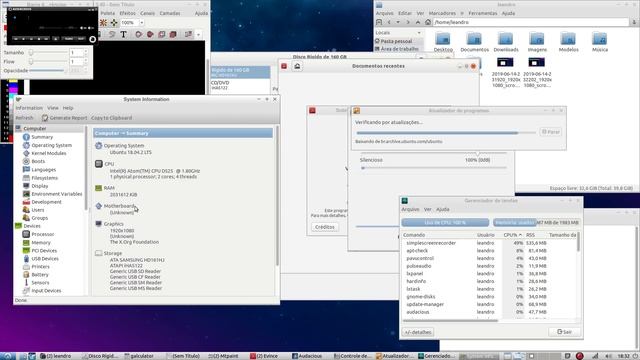
Task: Pick the blue palette color swatch
Action: coord(13,86)
